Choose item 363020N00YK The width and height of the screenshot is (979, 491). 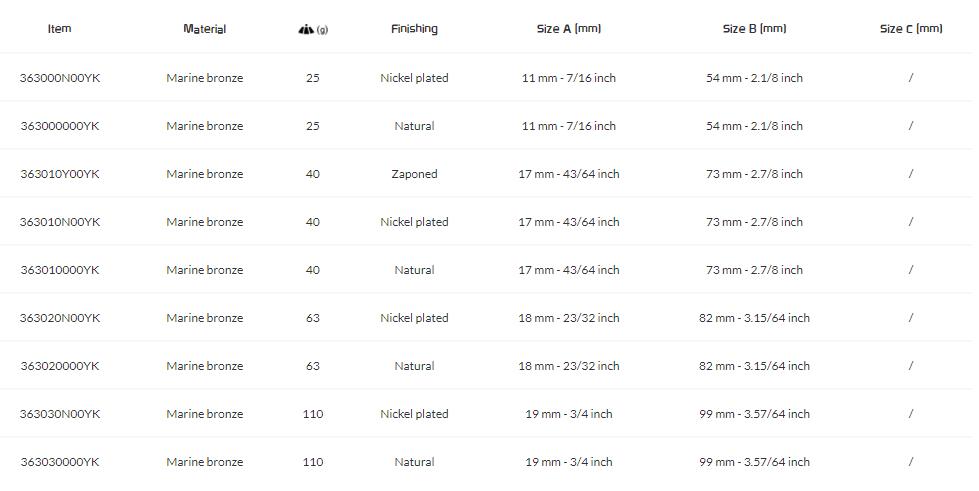tap(60, 318)
